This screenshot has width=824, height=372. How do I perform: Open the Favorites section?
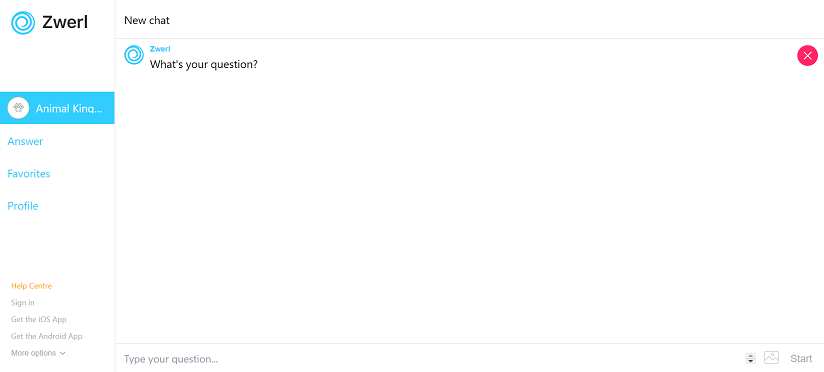[x=29, y=173]
